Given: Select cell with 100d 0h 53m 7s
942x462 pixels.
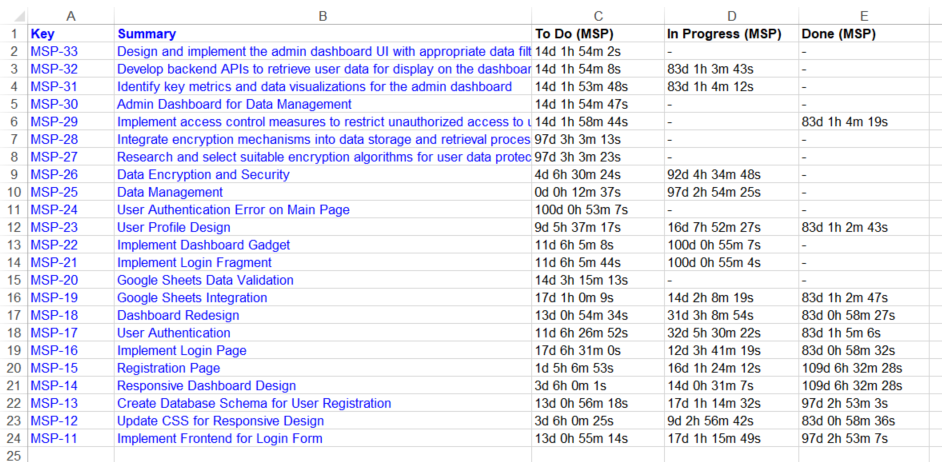Looking at the screenshot, I should [x=598, y=210].
